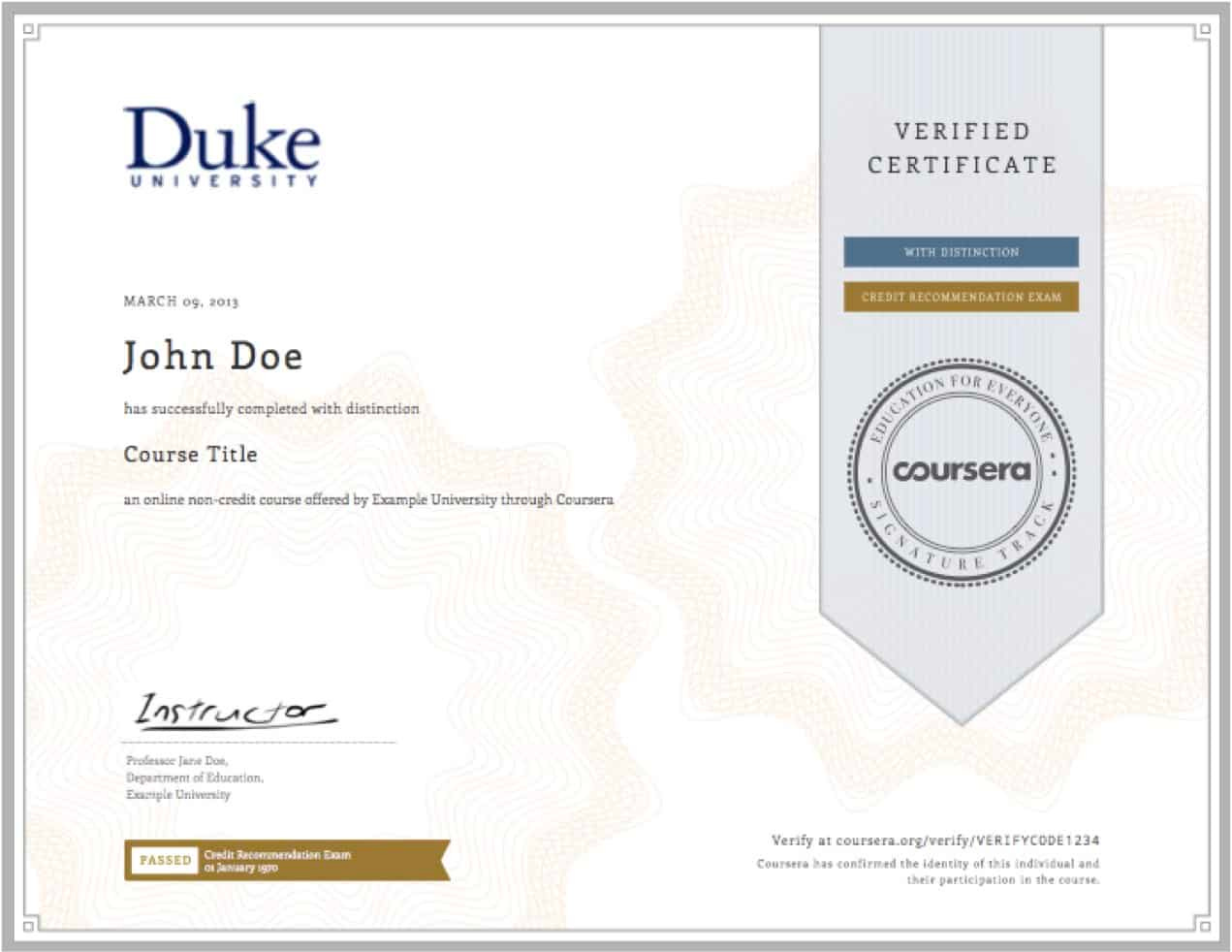Click 'Coursera has confirmed the identity' statement
1232x952 pixels.
(929, 863)
